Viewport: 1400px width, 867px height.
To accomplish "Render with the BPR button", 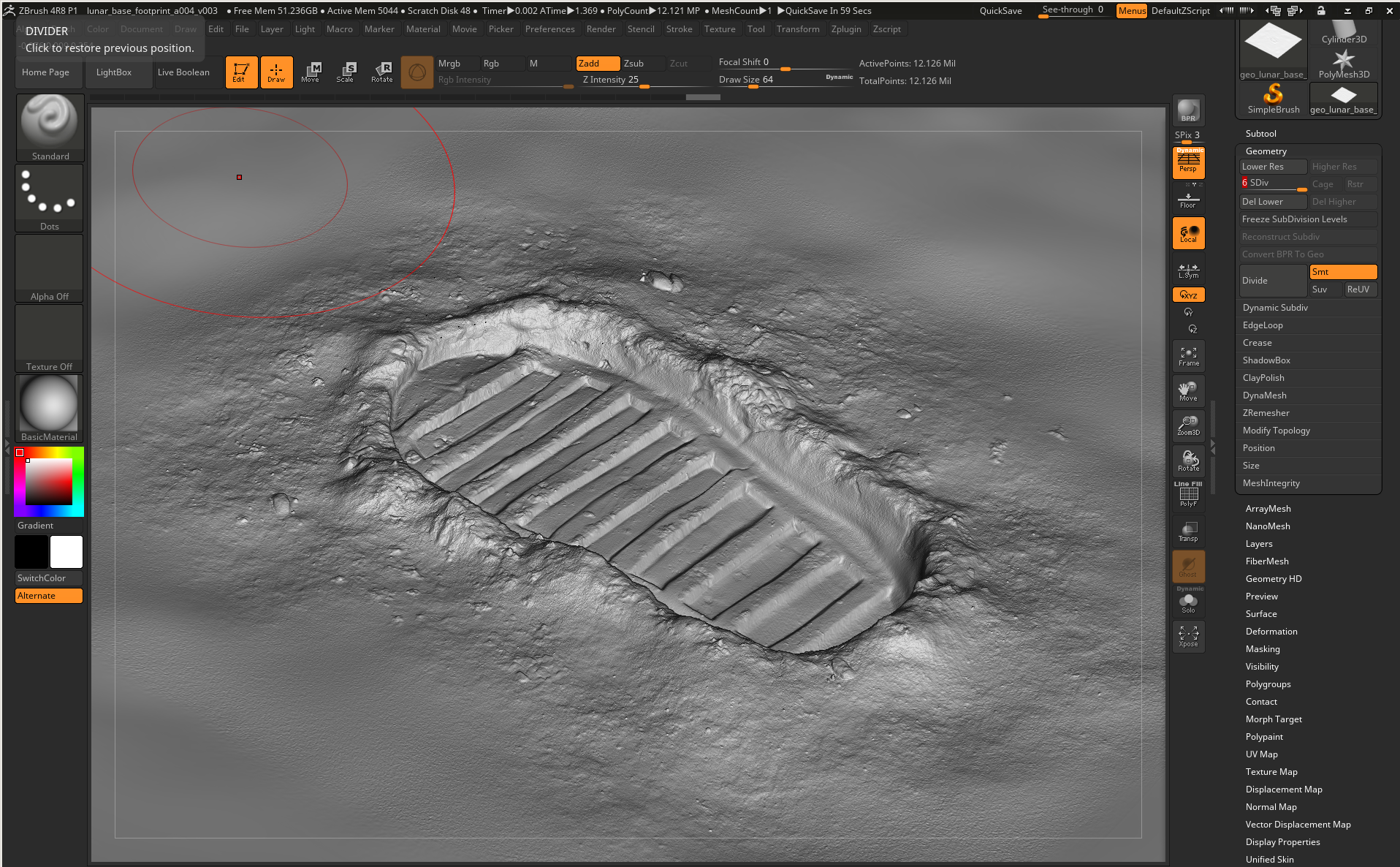I will click(x=1188, y=110).
